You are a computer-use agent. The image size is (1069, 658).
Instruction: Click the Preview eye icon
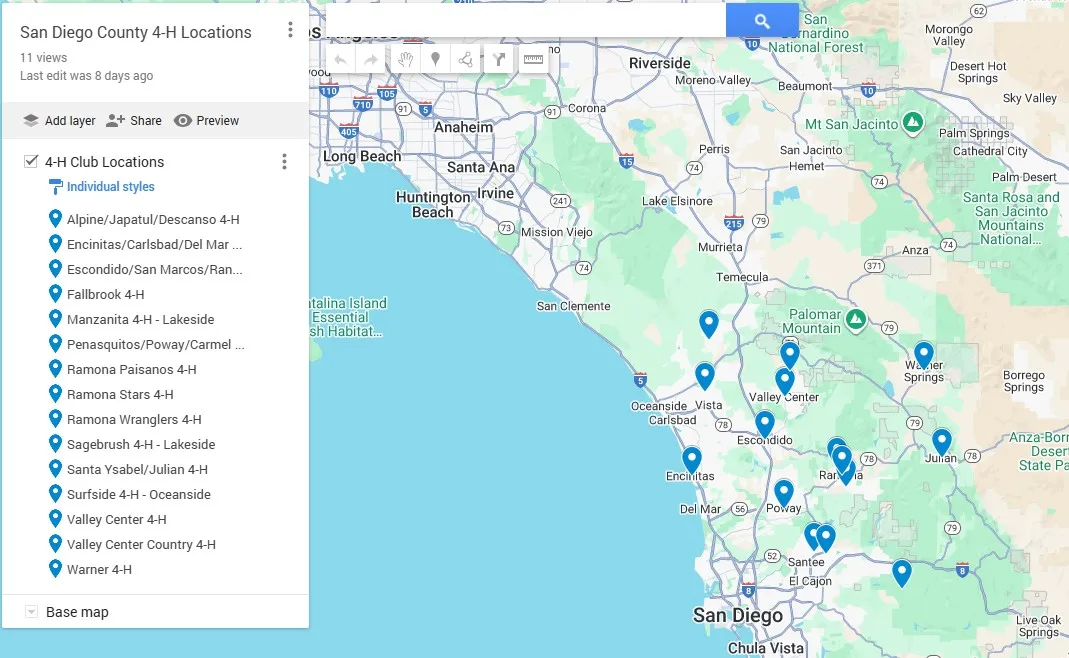click(181, 120)
